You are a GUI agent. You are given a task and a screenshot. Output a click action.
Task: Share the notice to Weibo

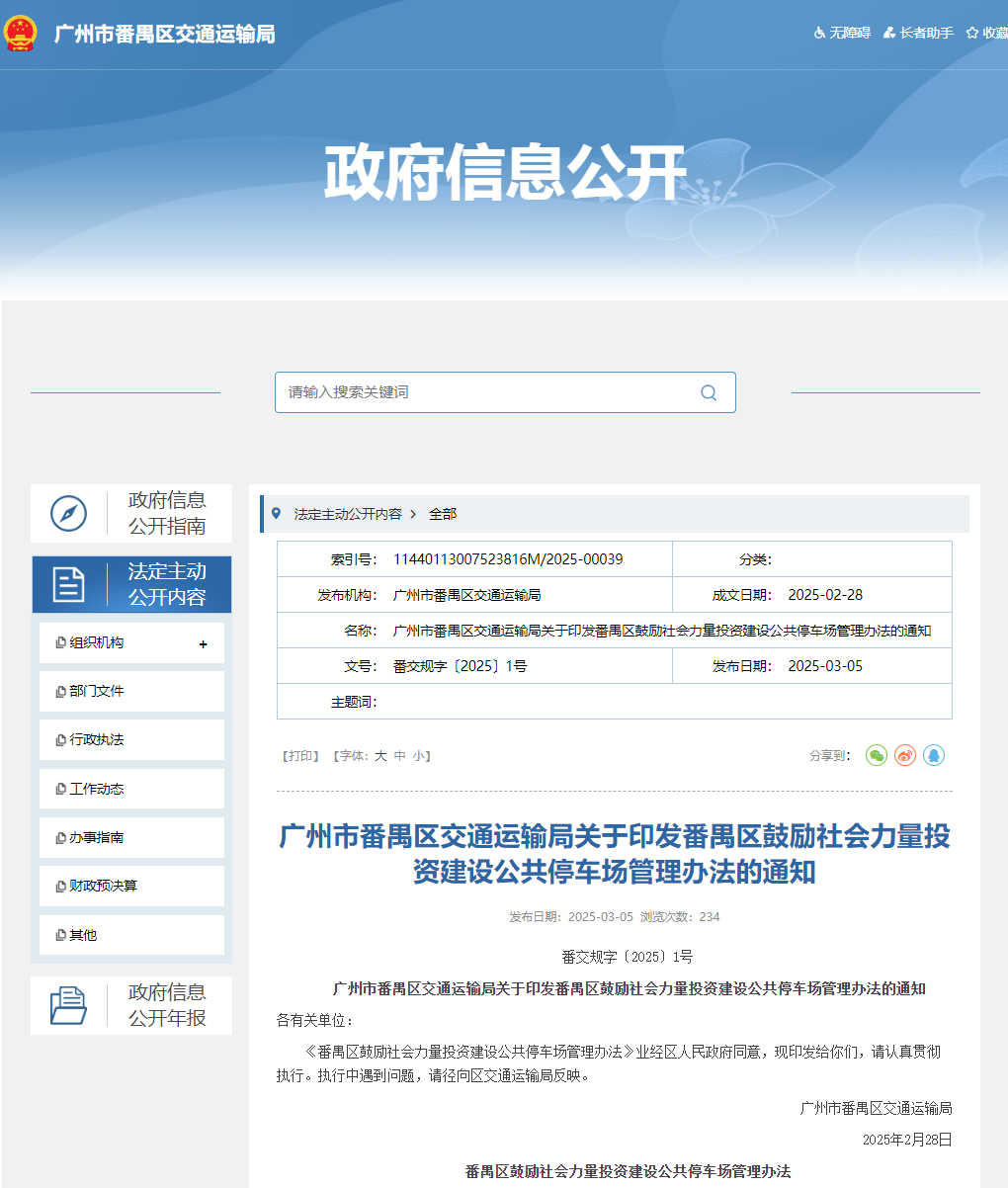[905, 756]
